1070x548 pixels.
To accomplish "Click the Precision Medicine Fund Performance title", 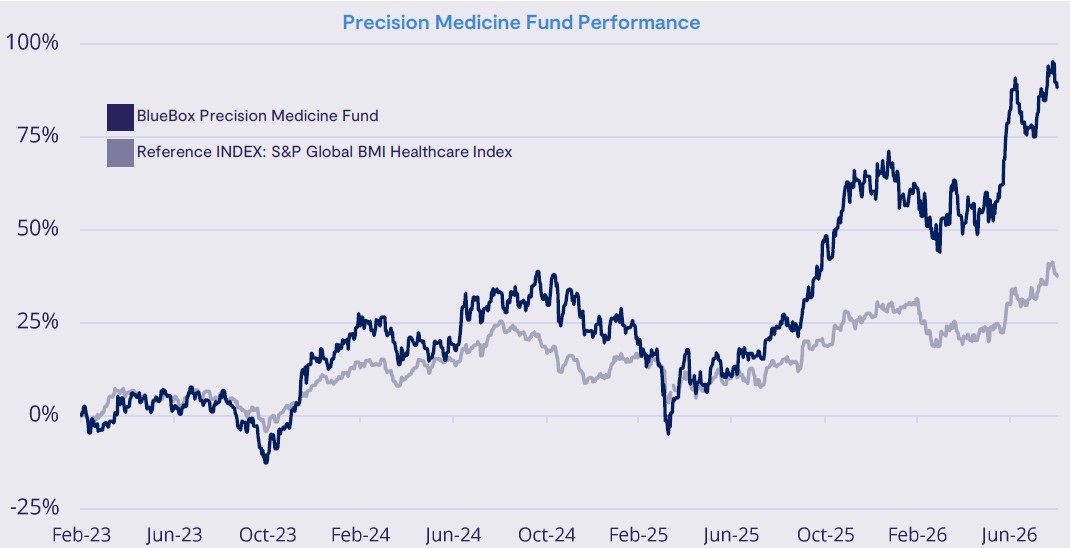I will click(521, 23).
